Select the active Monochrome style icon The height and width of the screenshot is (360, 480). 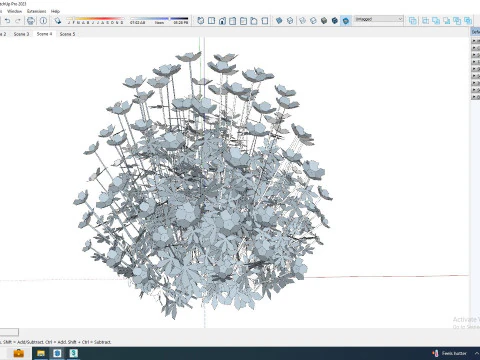[x=346, y=21]
